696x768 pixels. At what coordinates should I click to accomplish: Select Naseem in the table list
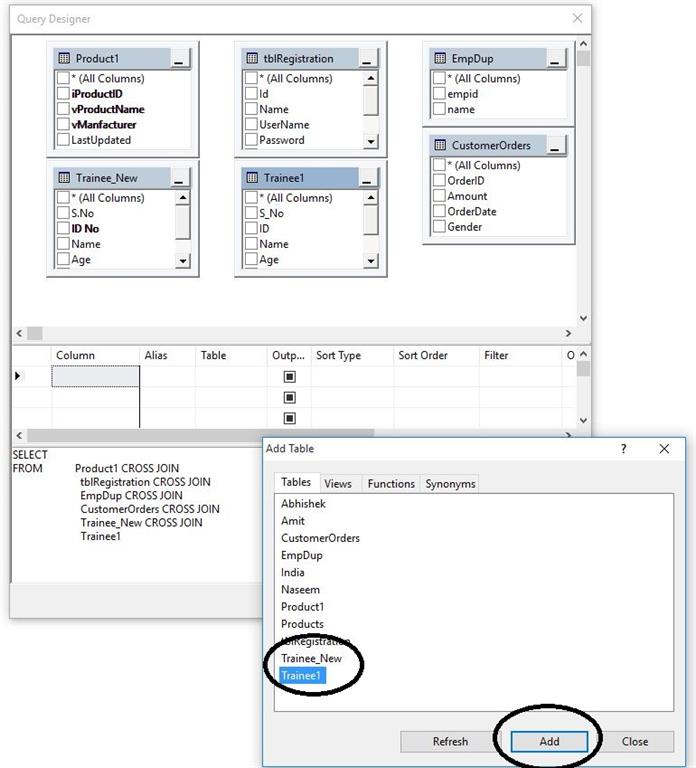(x=300, y=590)
